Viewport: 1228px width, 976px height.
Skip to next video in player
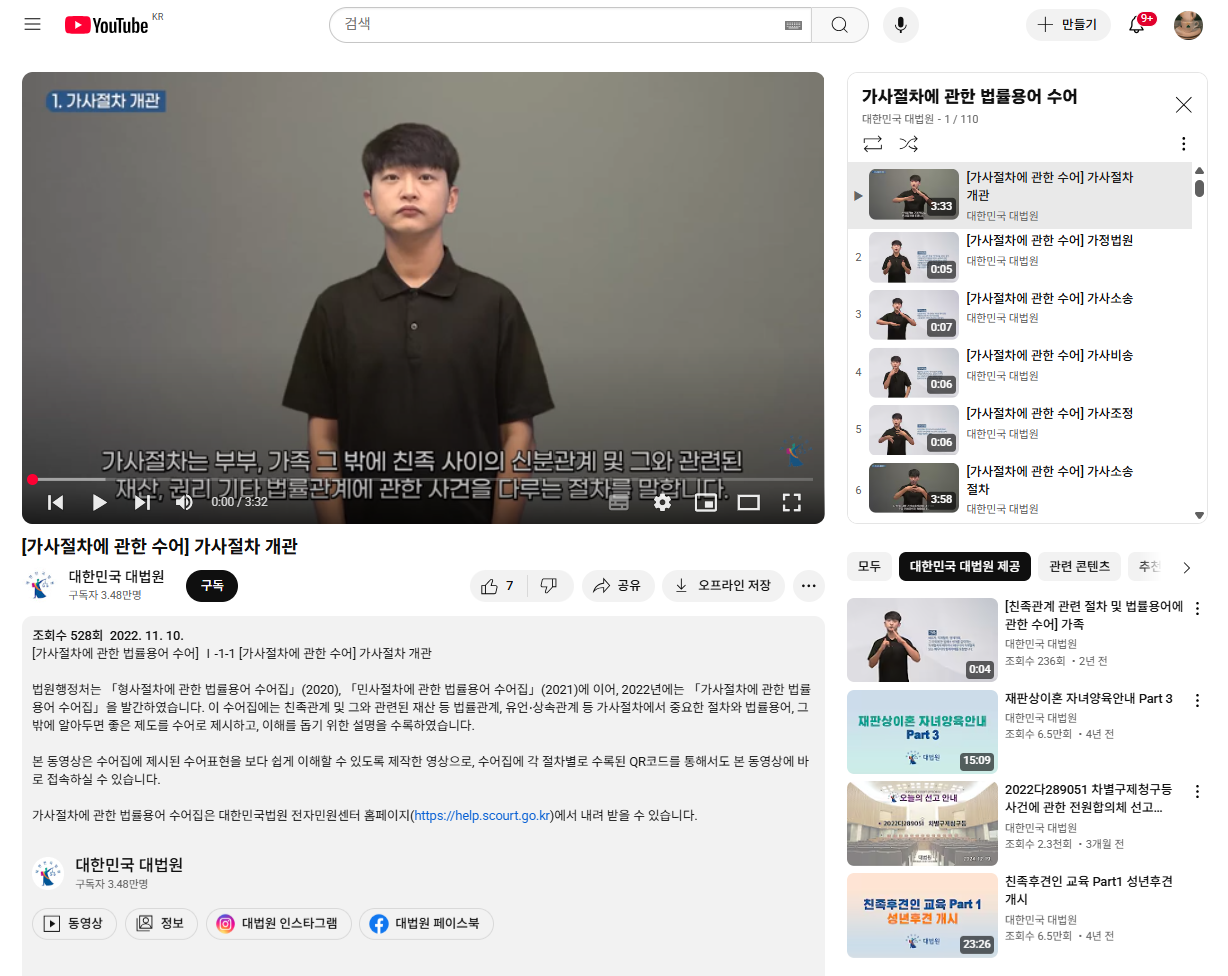pyautogui.click(x=142, y=502)
